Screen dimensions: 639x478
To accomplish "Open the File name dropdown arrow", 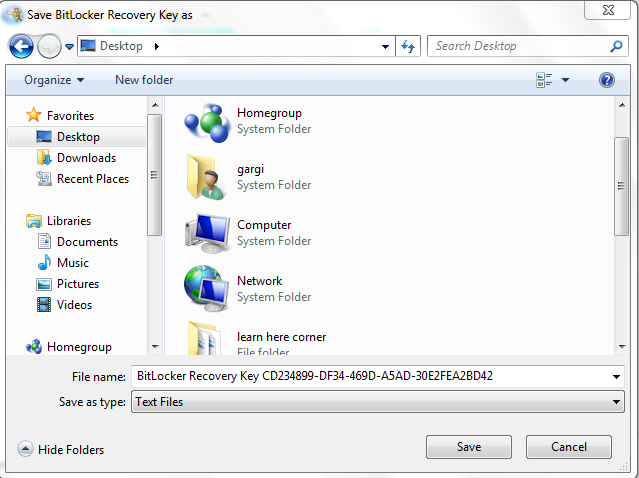I will pos(616,377).
